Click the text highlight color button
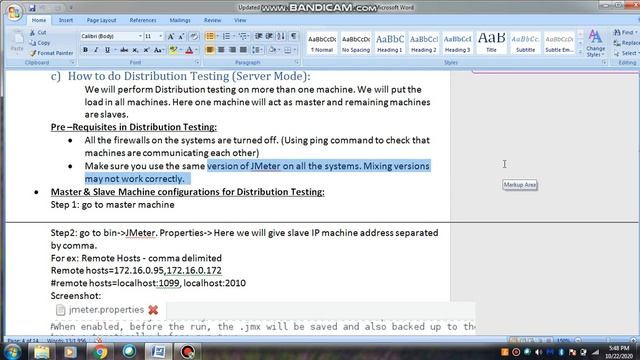The height and width of the screenshot is (360, 640). point(173,50)
